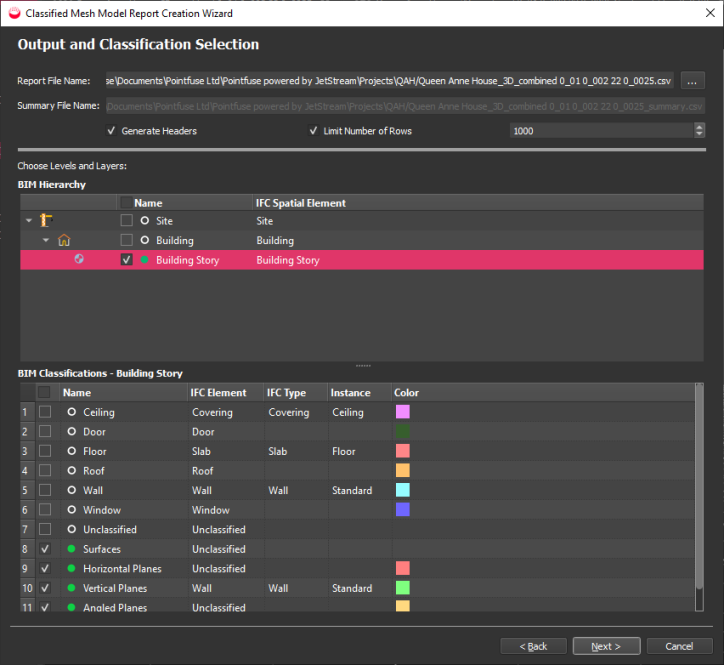
Task: Collapse the Building tree node
Action: coord(46,240)
